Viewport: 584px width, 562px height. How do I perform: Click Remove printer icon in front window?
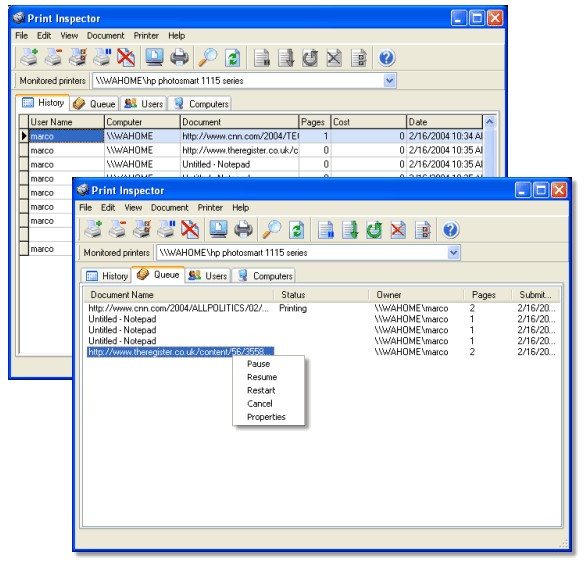click(117, 229)
